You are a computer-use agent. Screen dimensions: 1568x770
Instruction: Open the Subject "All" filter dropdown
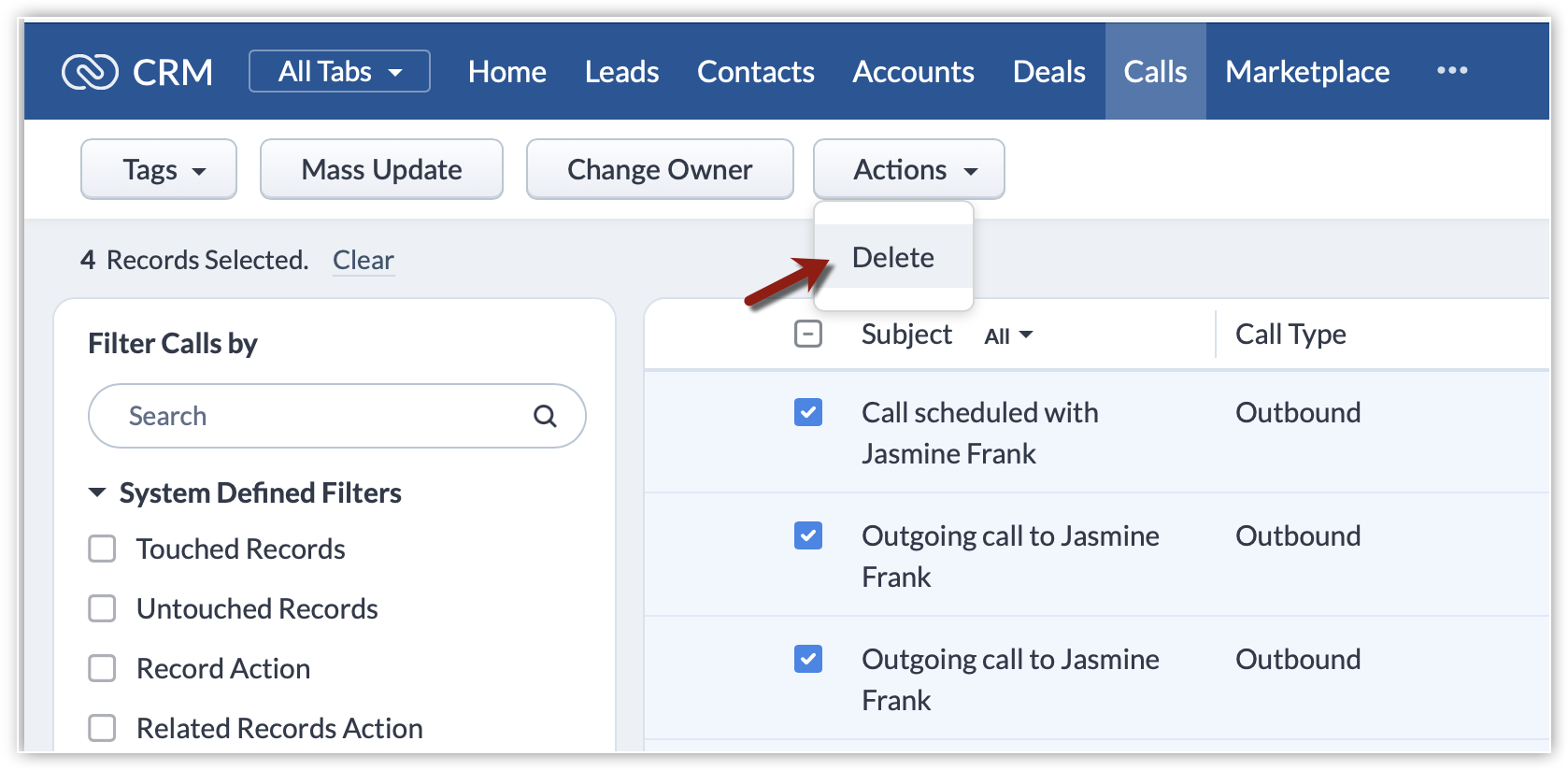1008,335
